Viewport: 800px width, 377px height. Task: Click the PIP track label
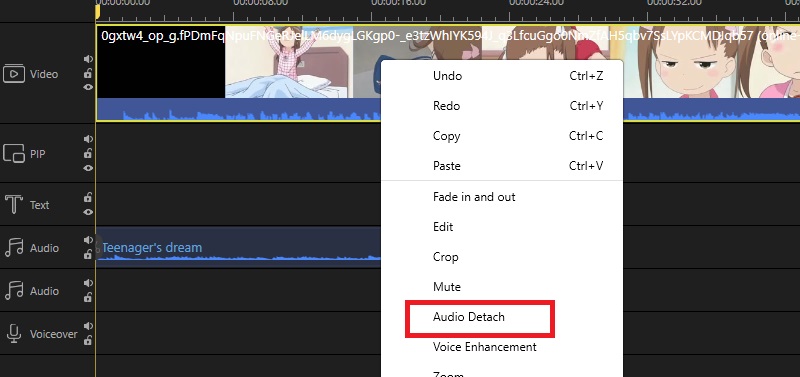(38, 154)
